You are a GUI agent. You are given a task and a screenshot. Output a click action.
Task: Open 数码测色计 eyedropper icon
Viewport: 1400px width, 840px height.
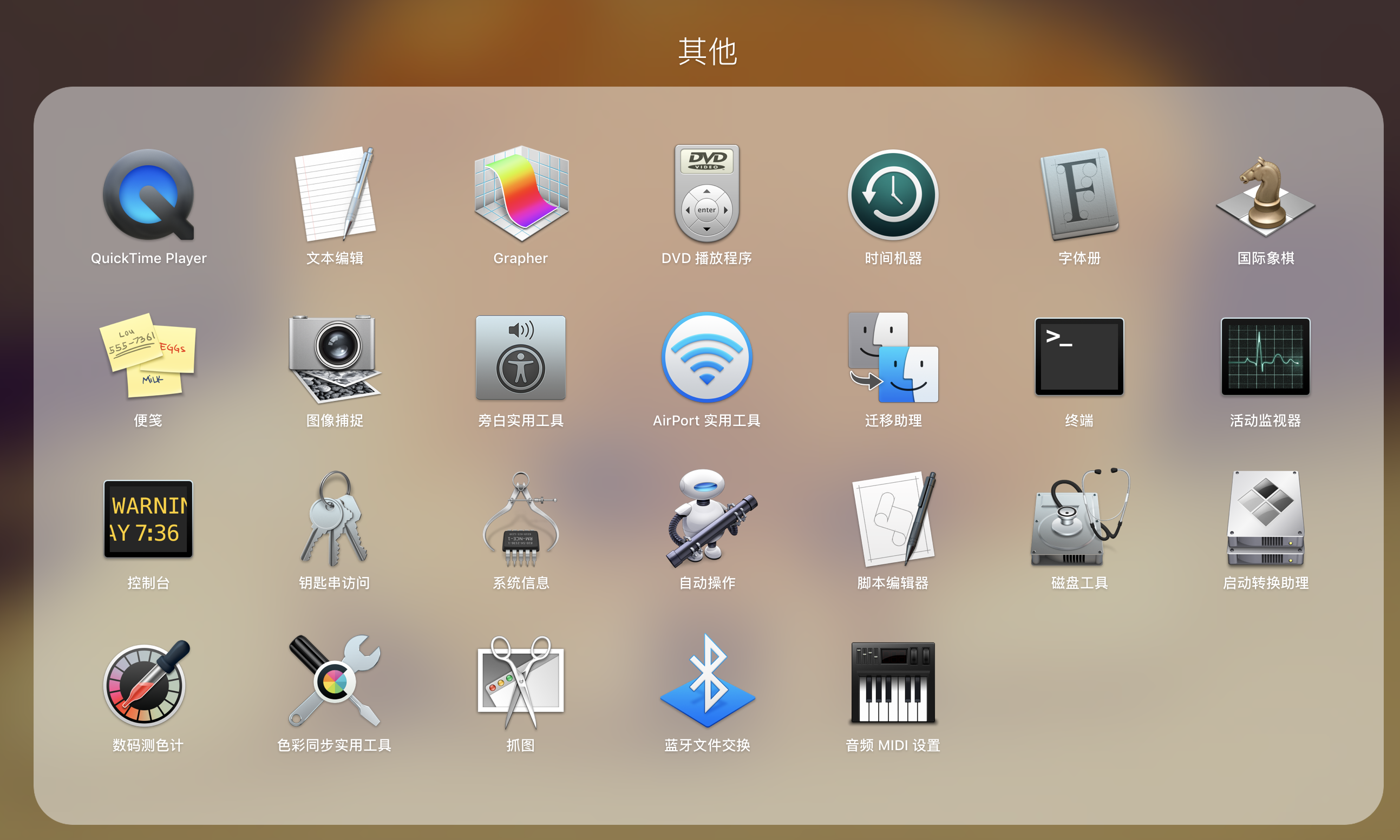146,683
